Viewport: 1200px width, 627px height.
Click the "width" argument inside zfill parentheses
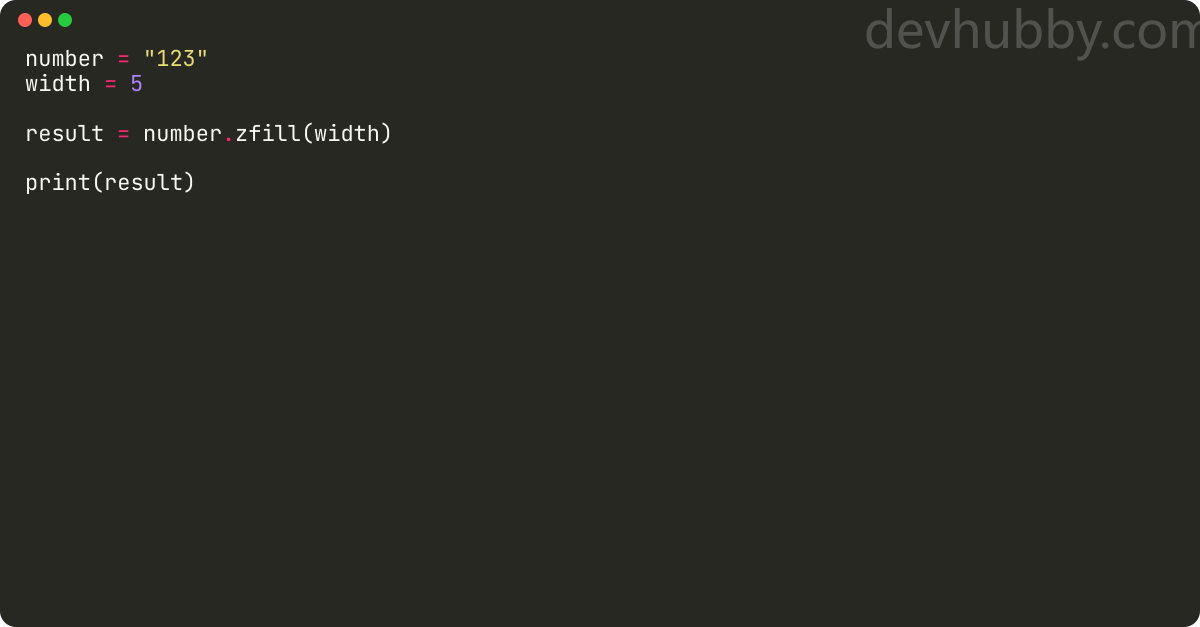(x=347, y=134)
